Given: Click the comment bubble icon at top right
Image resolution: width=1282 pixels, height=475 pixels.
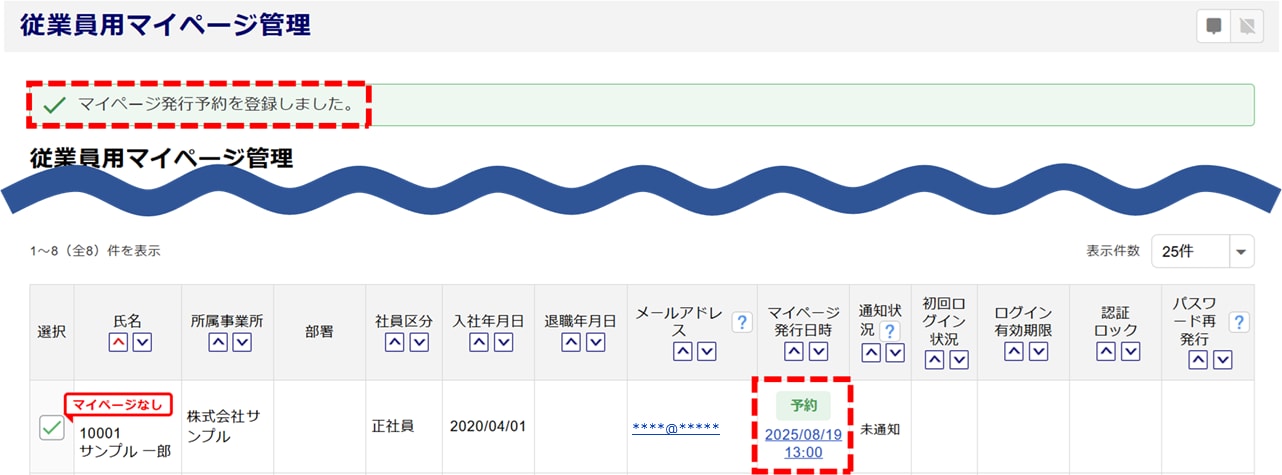Looking at the screenshot, I should coord(1214,26).
